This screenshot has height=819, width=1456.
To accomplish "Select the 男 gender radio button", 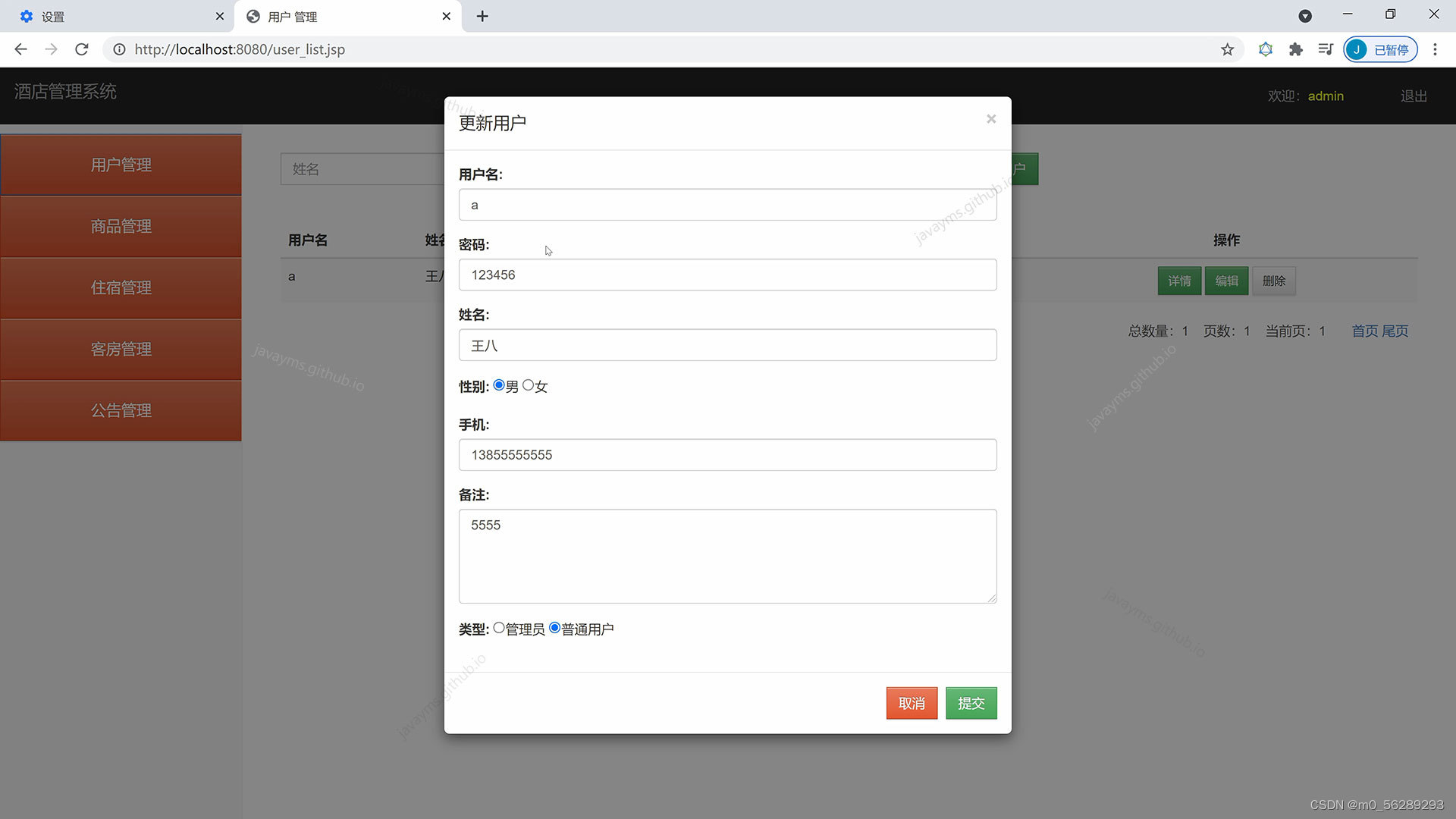I will [x=499, y=385].
